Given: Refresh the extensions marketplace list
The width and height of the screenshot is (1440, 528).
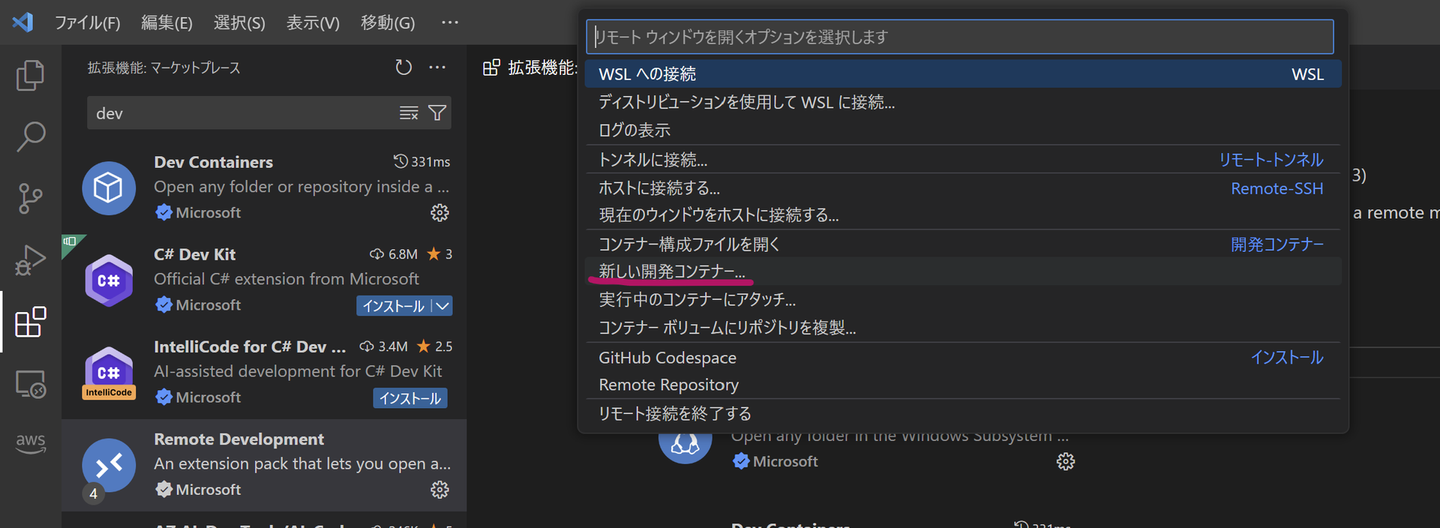Looking at the screenshot, I should [x=403, y=67].
